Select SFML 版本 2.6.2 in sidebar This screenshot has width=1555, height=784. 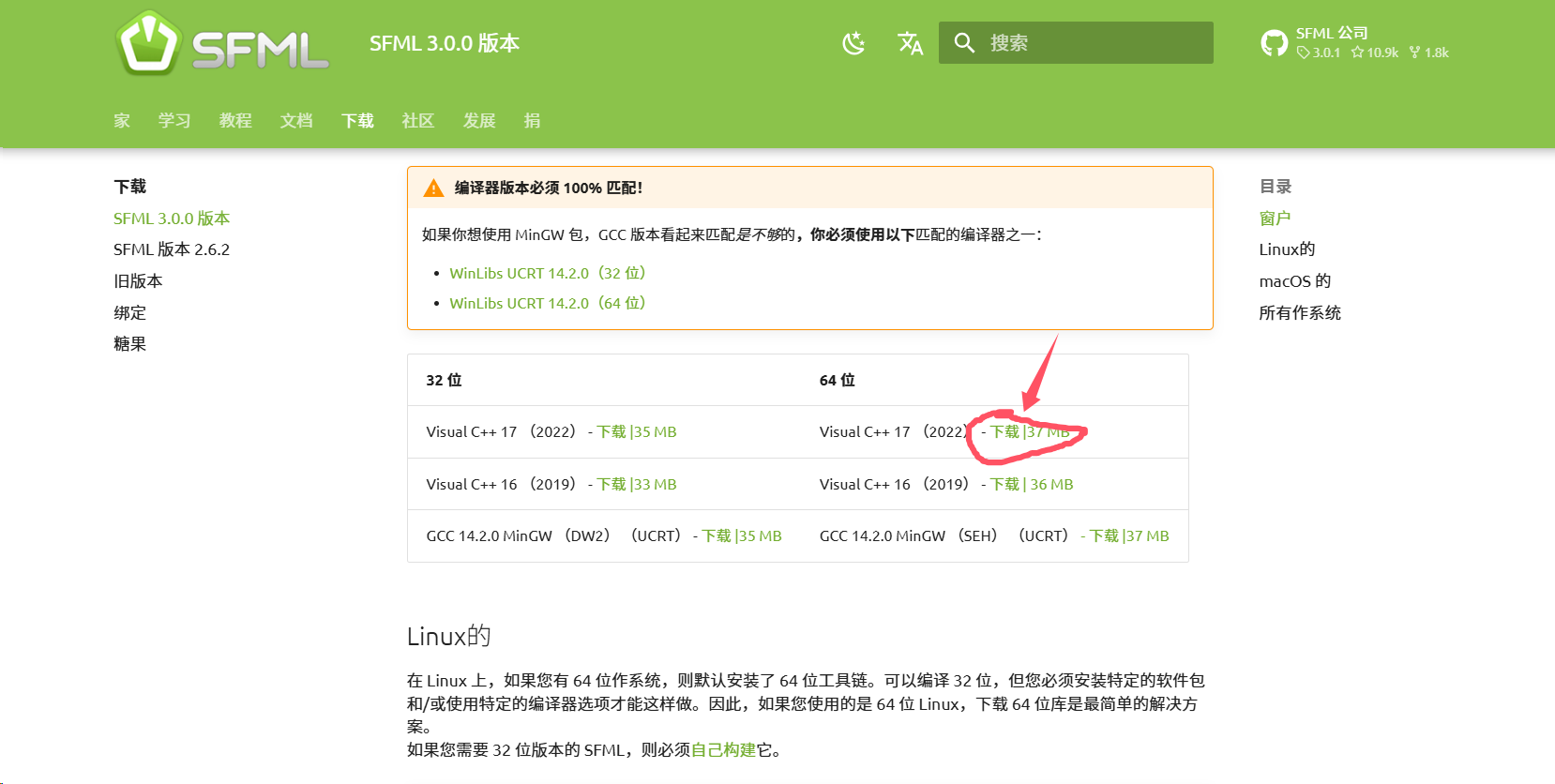point(172,249)
